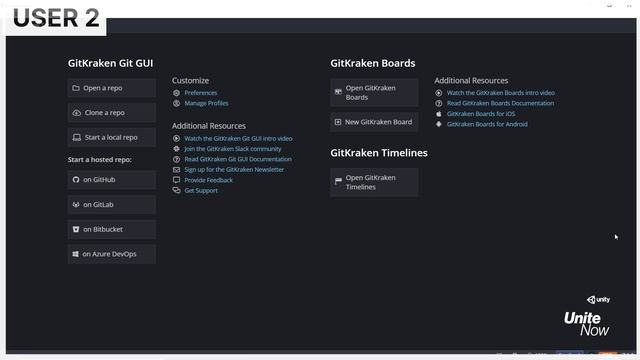
Task: Click the help icon beside Boards Documentation
Action: [x=439, y=104]
